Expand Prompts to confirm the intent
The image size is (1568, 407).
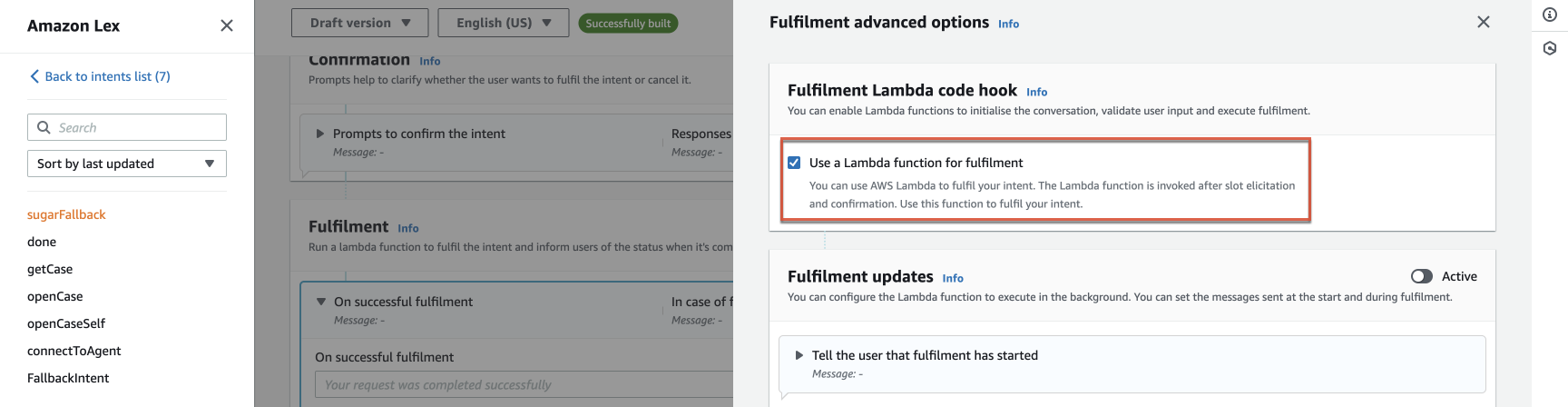pyautogui.click(x=320, y=134)
